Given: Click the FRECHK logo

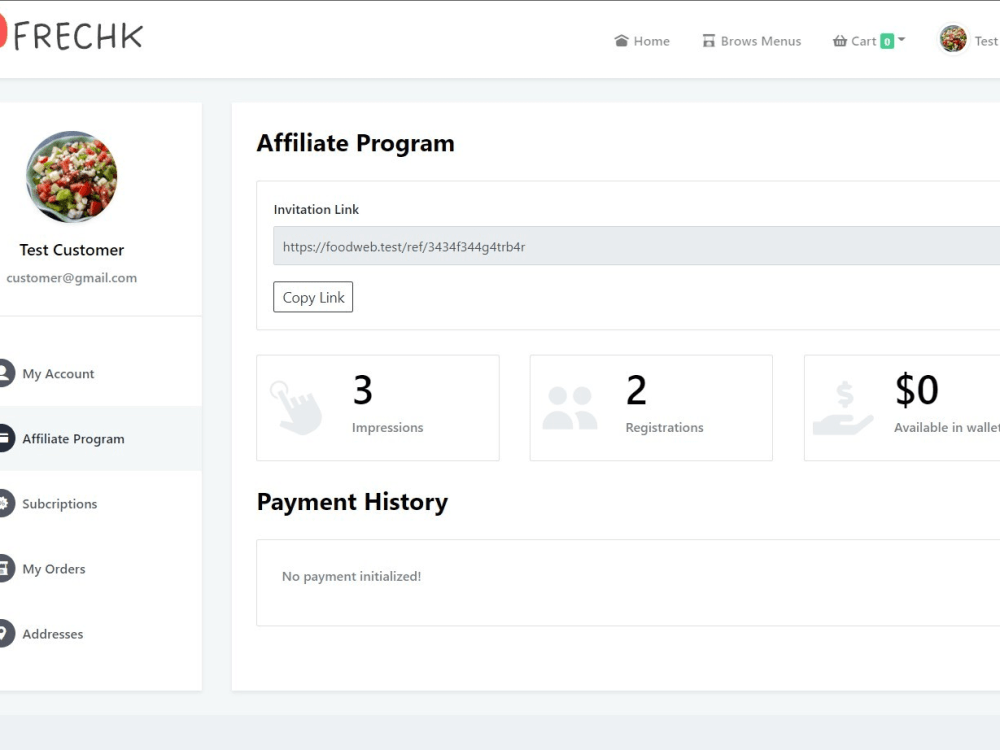Looking at the screenshot, I should pos(70,36).
